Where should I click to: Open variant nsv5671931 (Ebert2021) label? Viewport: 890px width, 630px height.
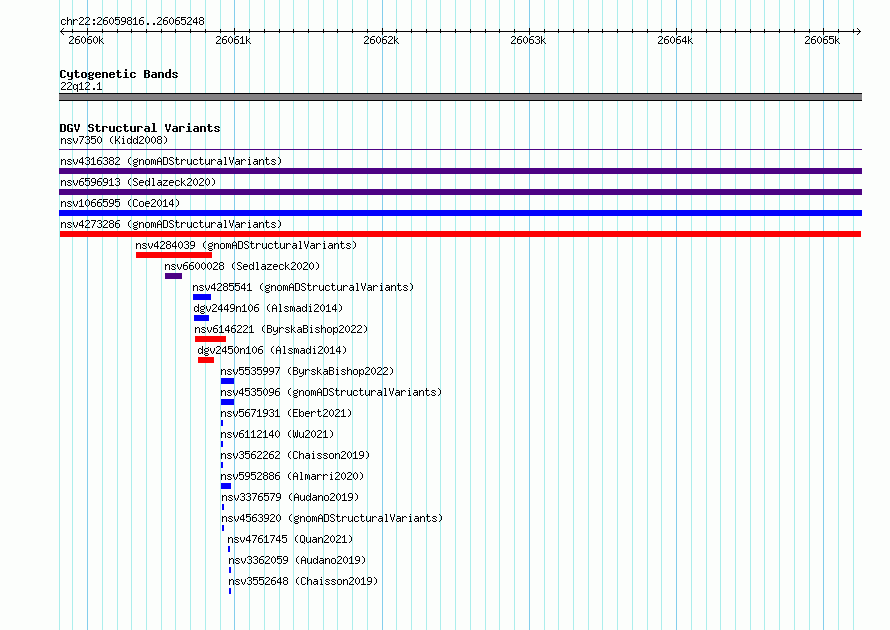(x=286, y=413)
